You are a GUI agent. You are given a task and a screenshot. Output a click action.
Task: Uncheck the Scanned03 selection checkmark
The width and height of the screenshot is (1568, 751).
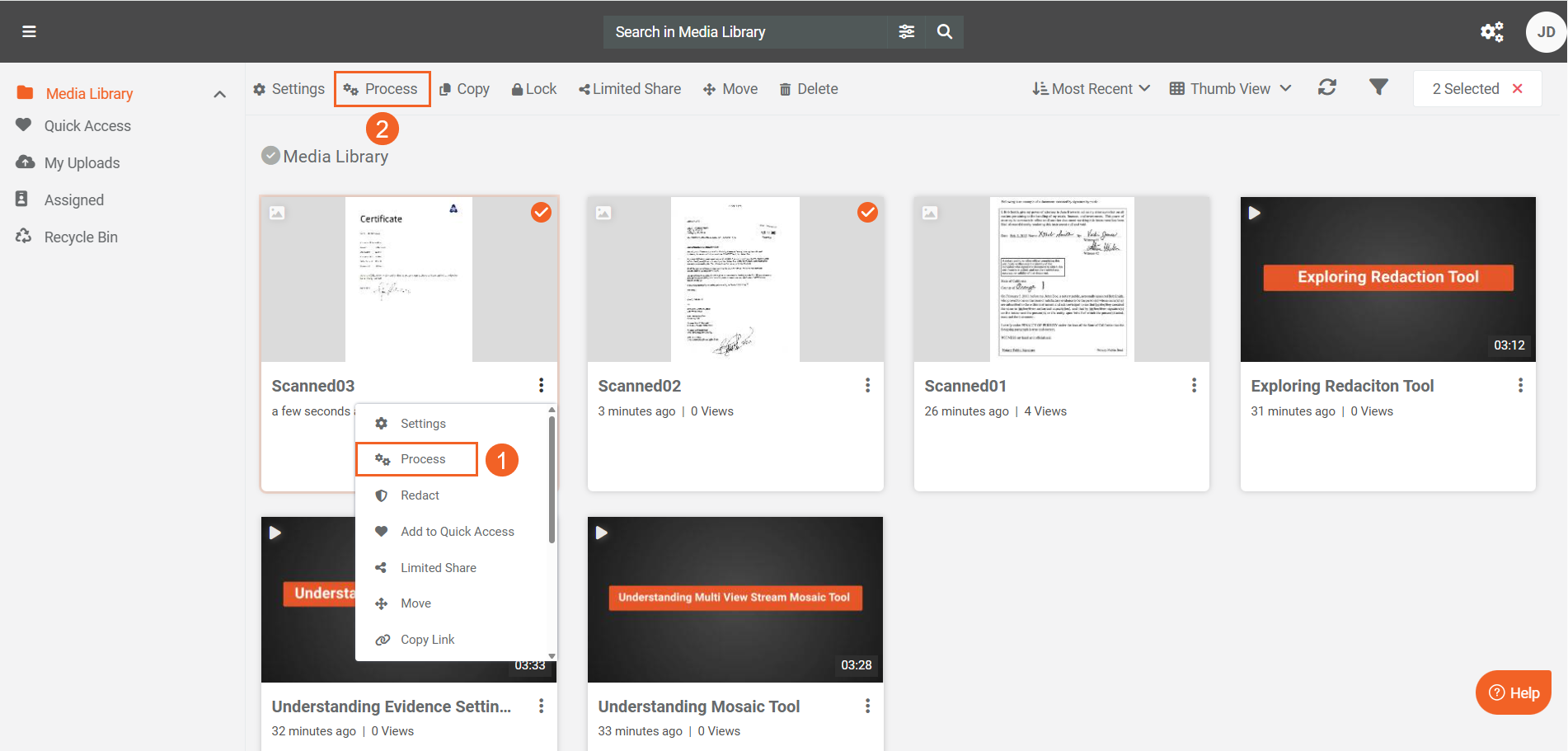pos(541,212)
